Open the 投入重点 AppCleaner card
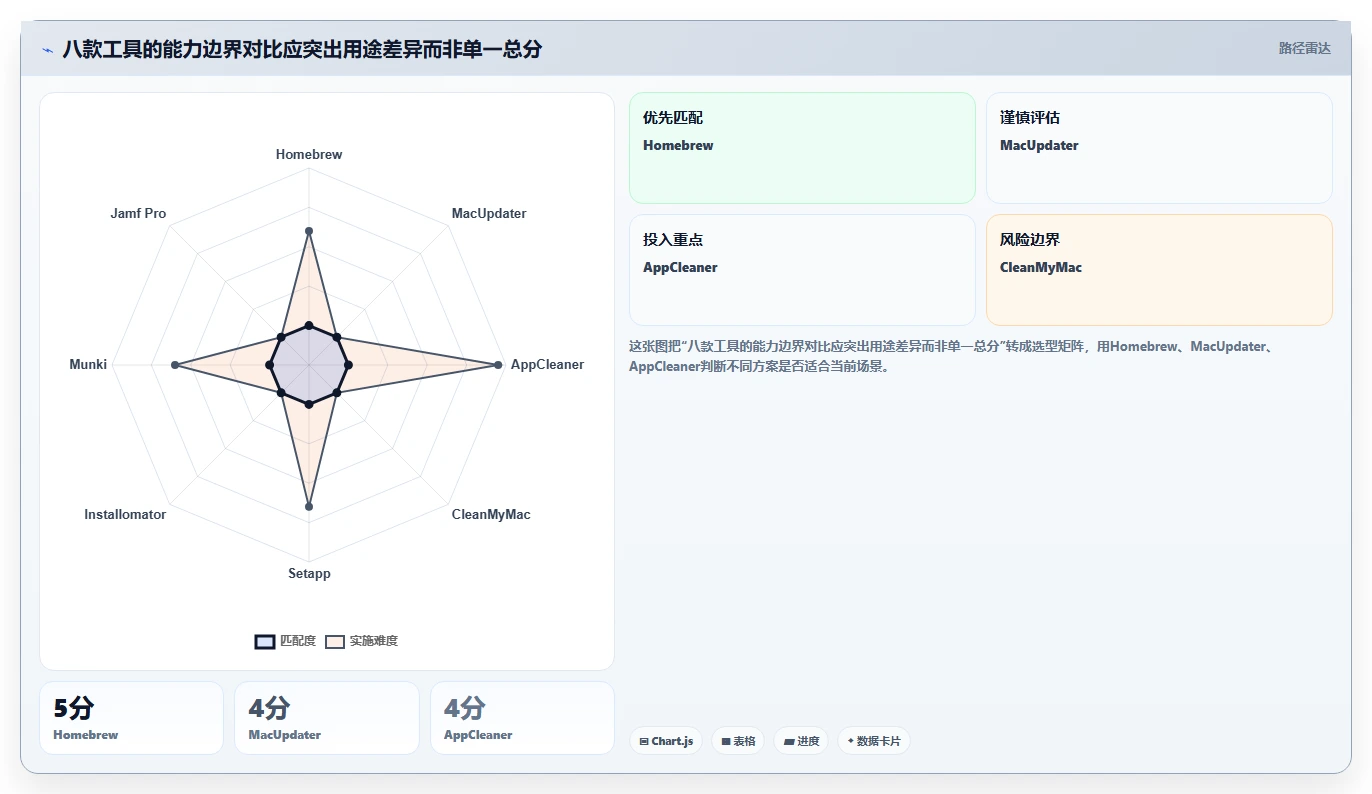The image size is (1372, 794). tap(802, 270)
